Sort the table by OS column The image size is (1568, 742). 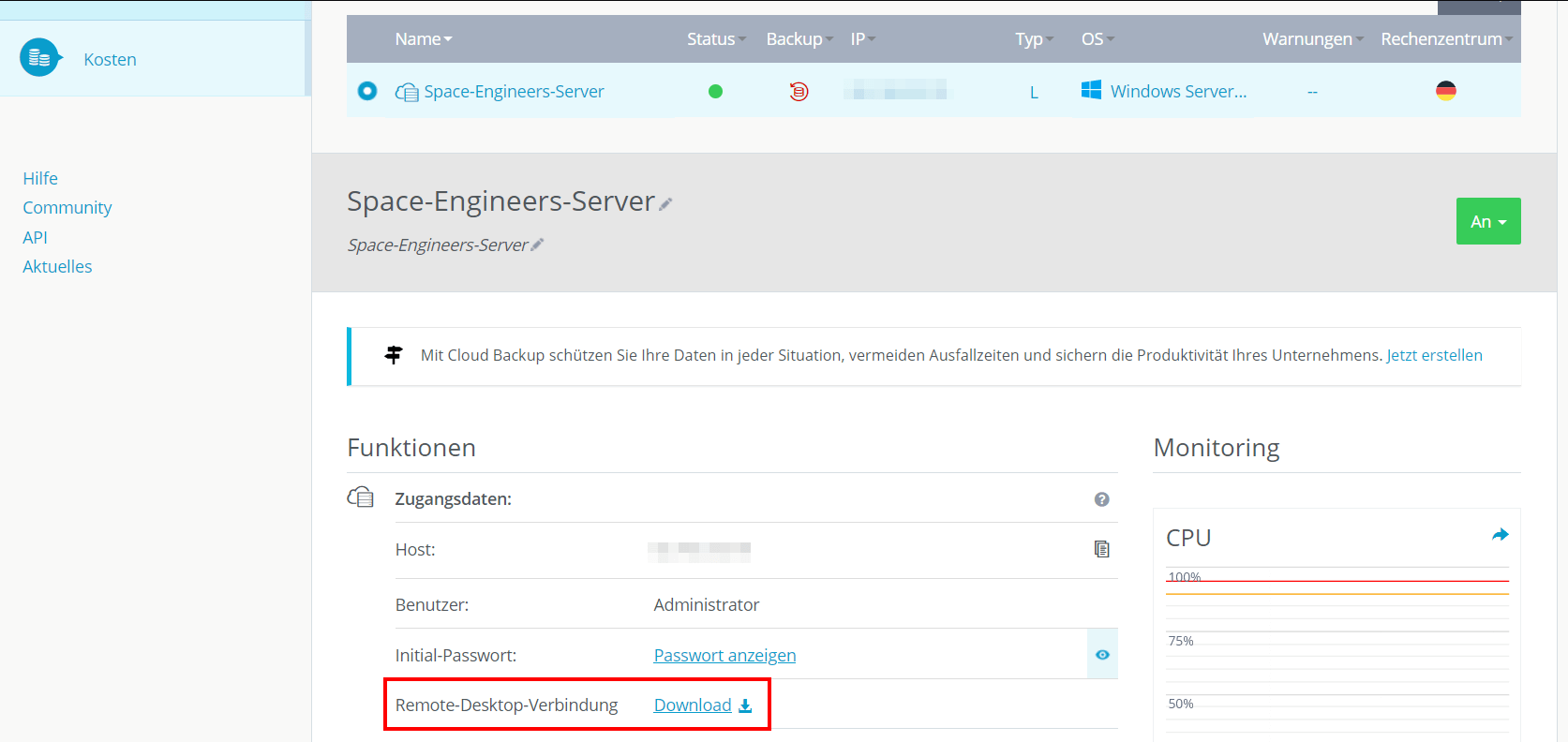click(x=1098, y=39)
